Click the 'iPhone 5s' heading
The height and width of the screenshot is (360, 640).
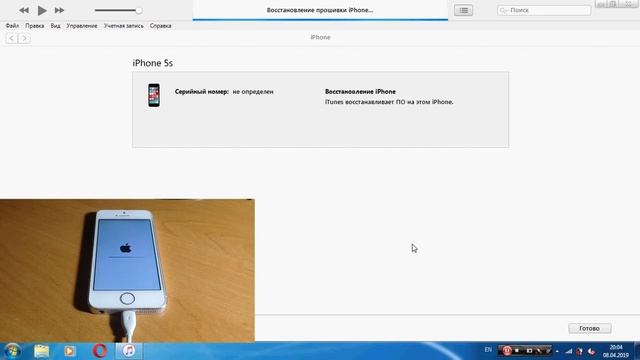153,63
